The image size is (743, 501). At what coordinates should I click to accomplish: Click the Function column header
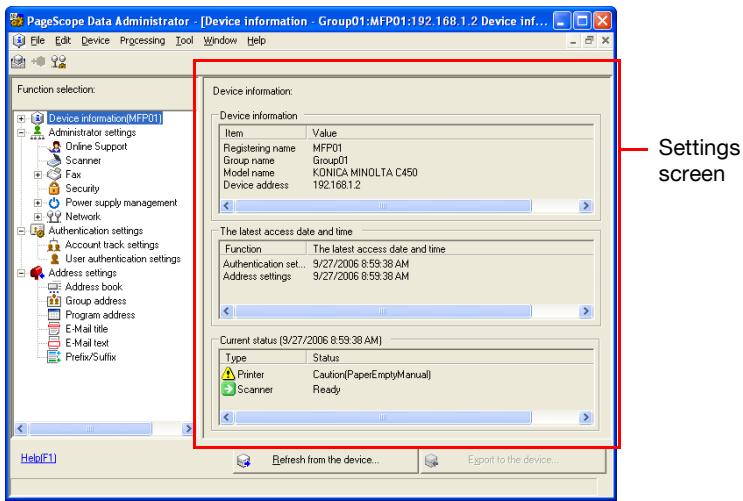pos(263,248)
